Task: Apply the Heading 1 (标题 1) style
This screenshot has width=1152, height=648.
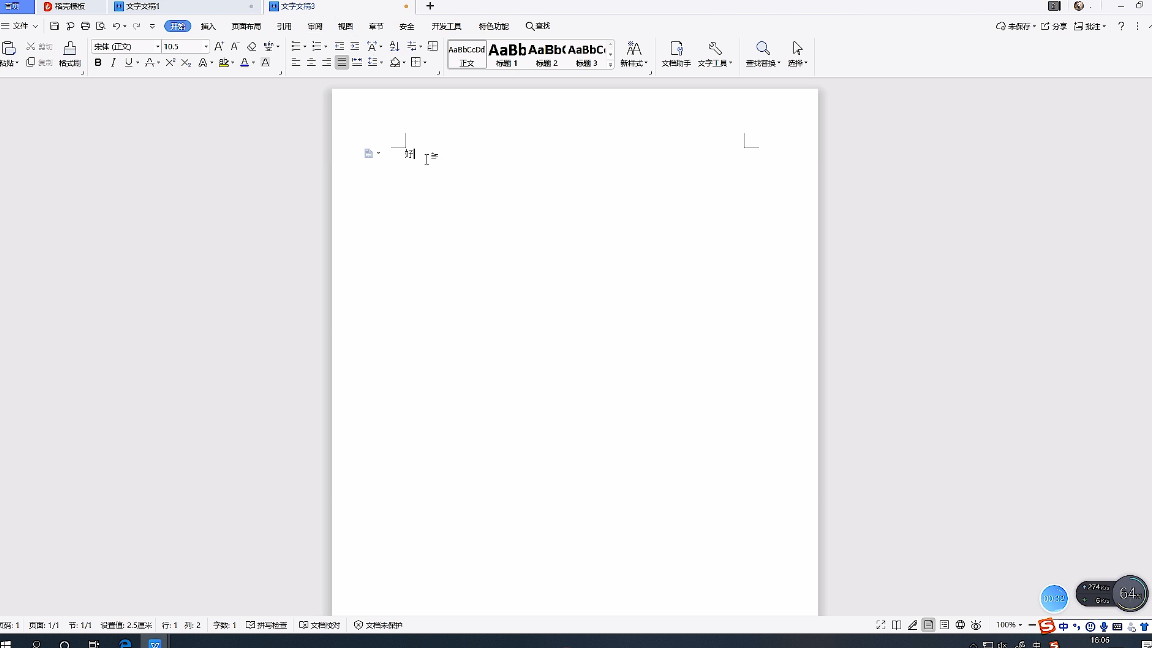Action: coord(507,53)
